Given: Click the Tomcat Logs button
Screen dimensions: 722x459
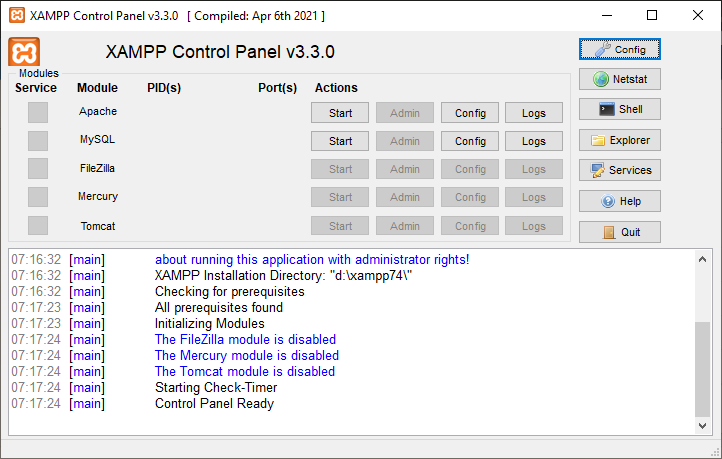Looking at the screenshot, I should pyautogui.click(x=534, y=226).
